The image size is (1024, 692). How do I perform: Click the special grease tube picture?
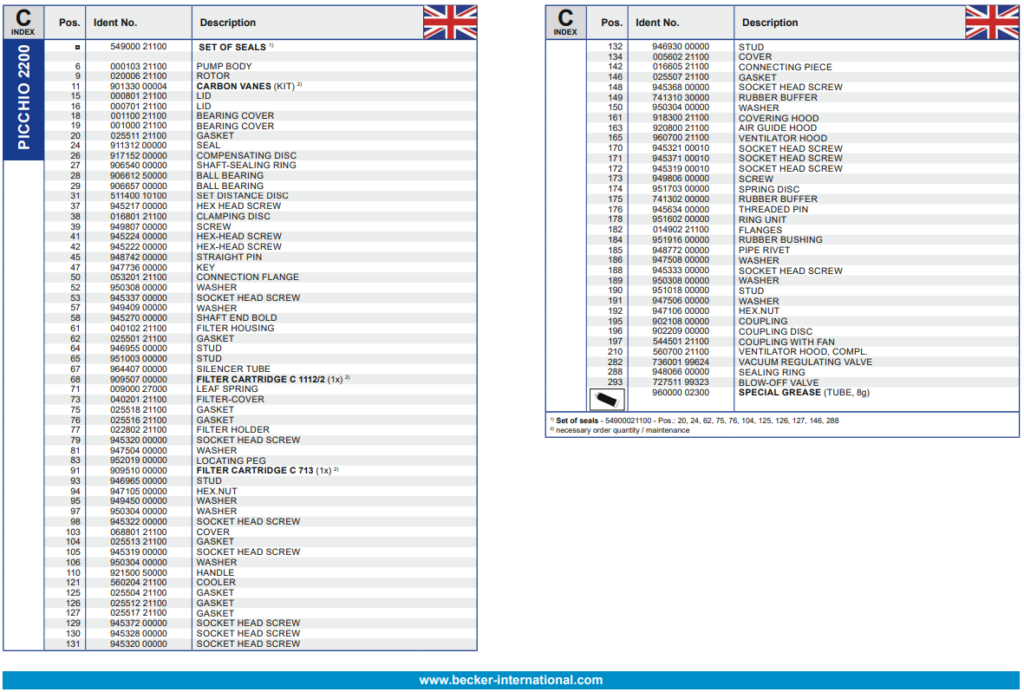602,400
